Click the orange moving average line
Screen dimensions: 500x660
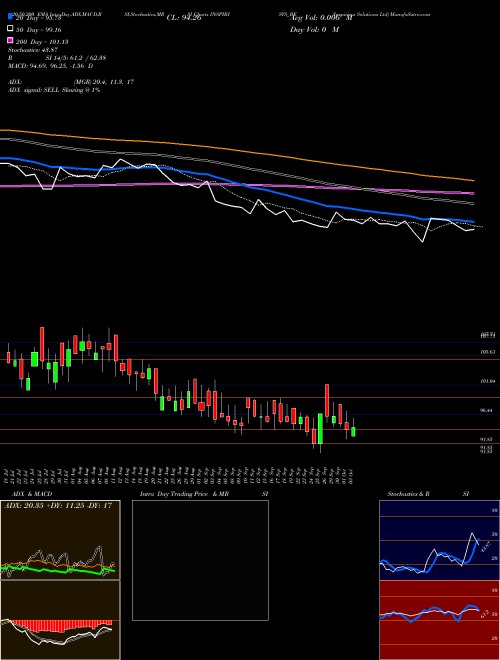click(x=236, y=151)
